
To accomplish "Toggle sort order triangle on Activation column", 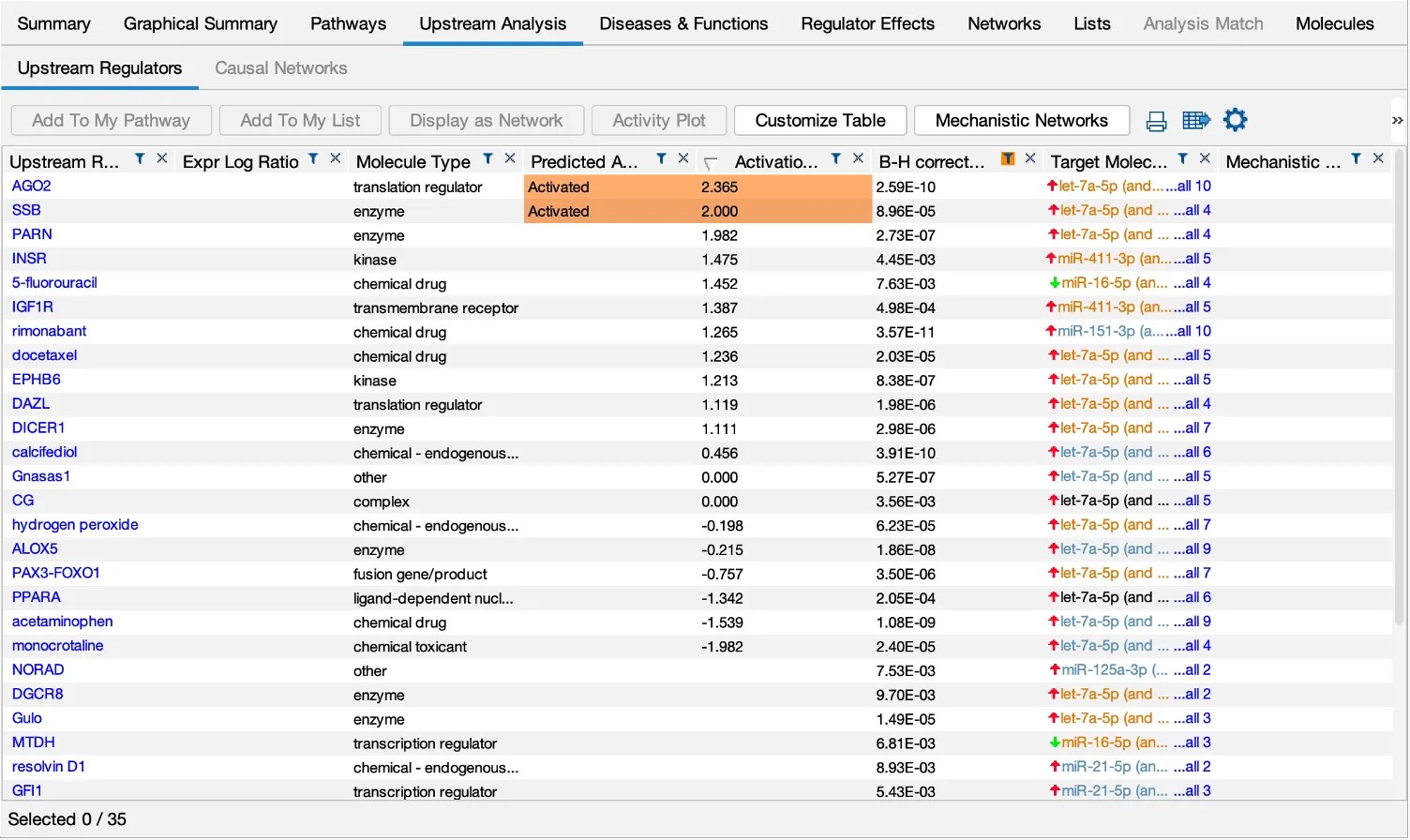I will [711, 162].
